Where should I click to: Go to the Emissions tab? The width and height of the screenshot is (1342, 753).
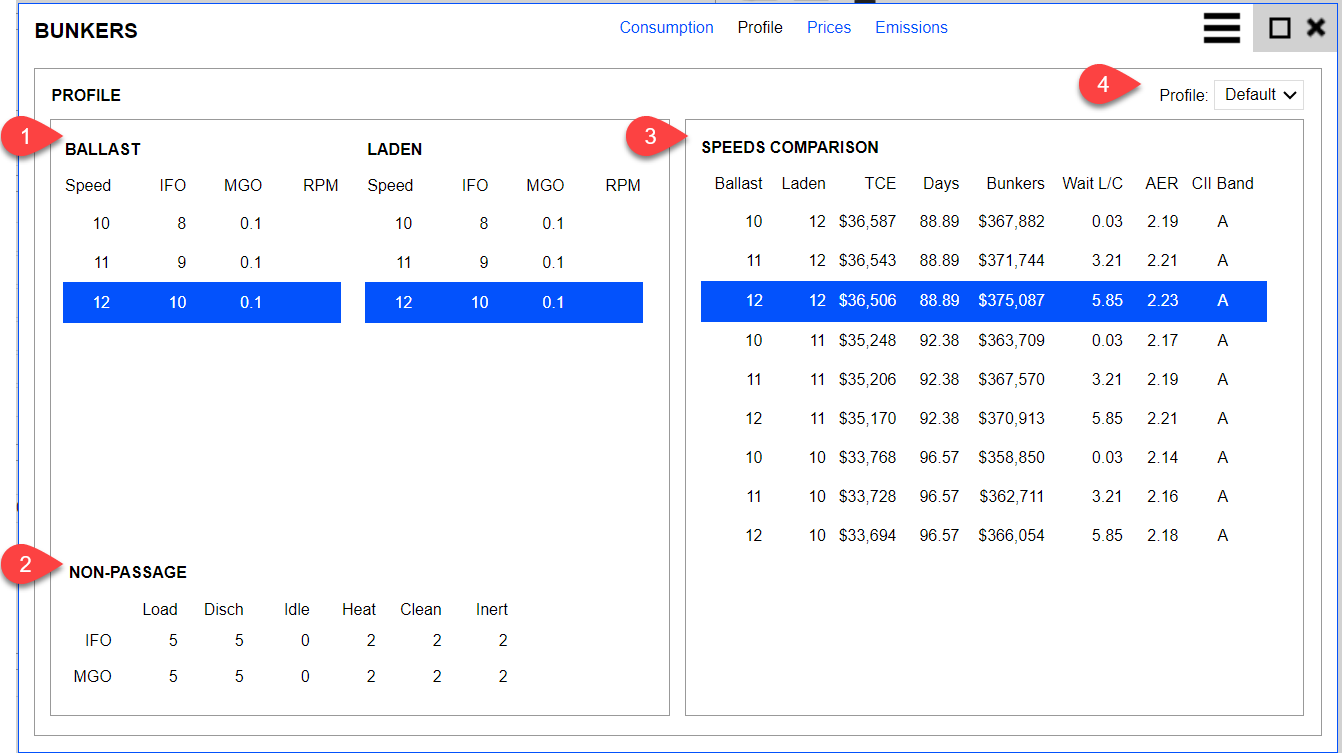click(x=911, y=28)
